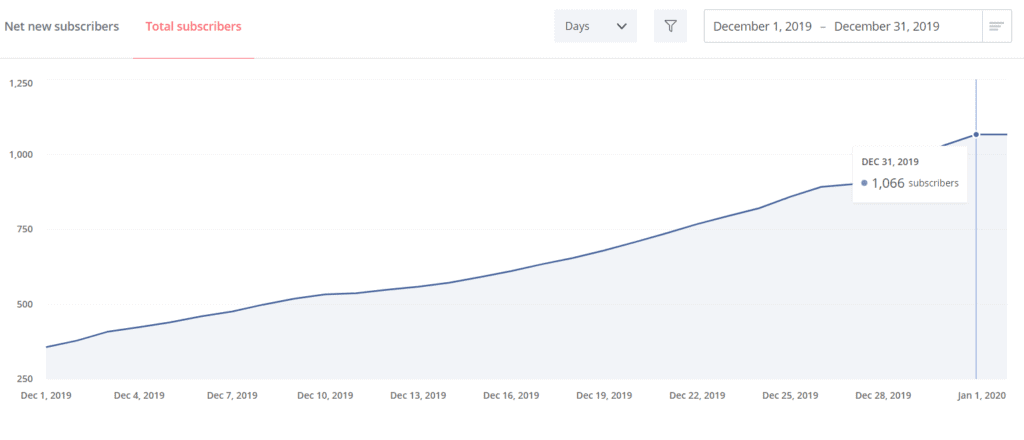Click the Dec 10, 2019 axis label
Viewport: 1024px width, 440px height.
325,396
